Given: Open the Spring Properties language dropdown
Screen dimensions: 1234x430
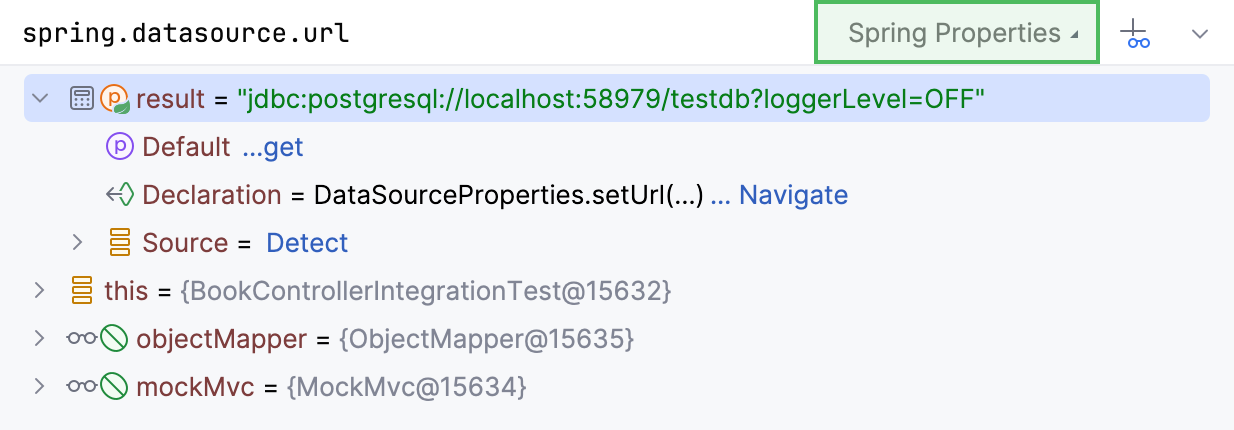Looking at the screenshot, I should click(957, 33).
